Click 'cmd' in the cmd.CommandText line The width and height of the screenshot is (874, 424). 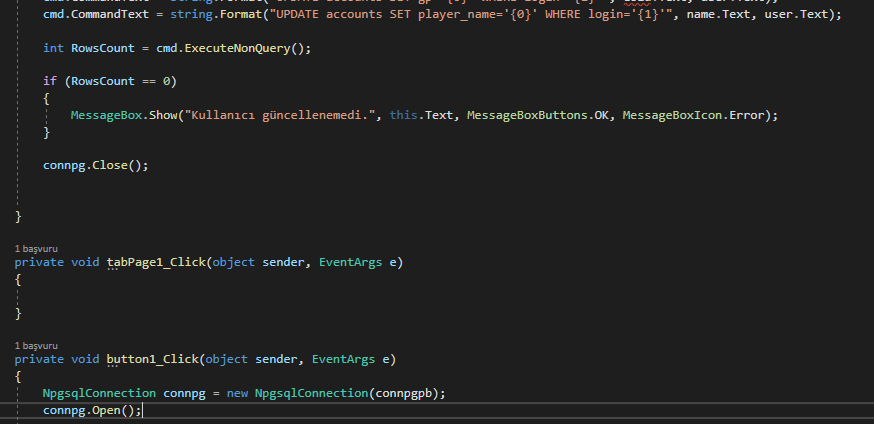click(54, 14)
